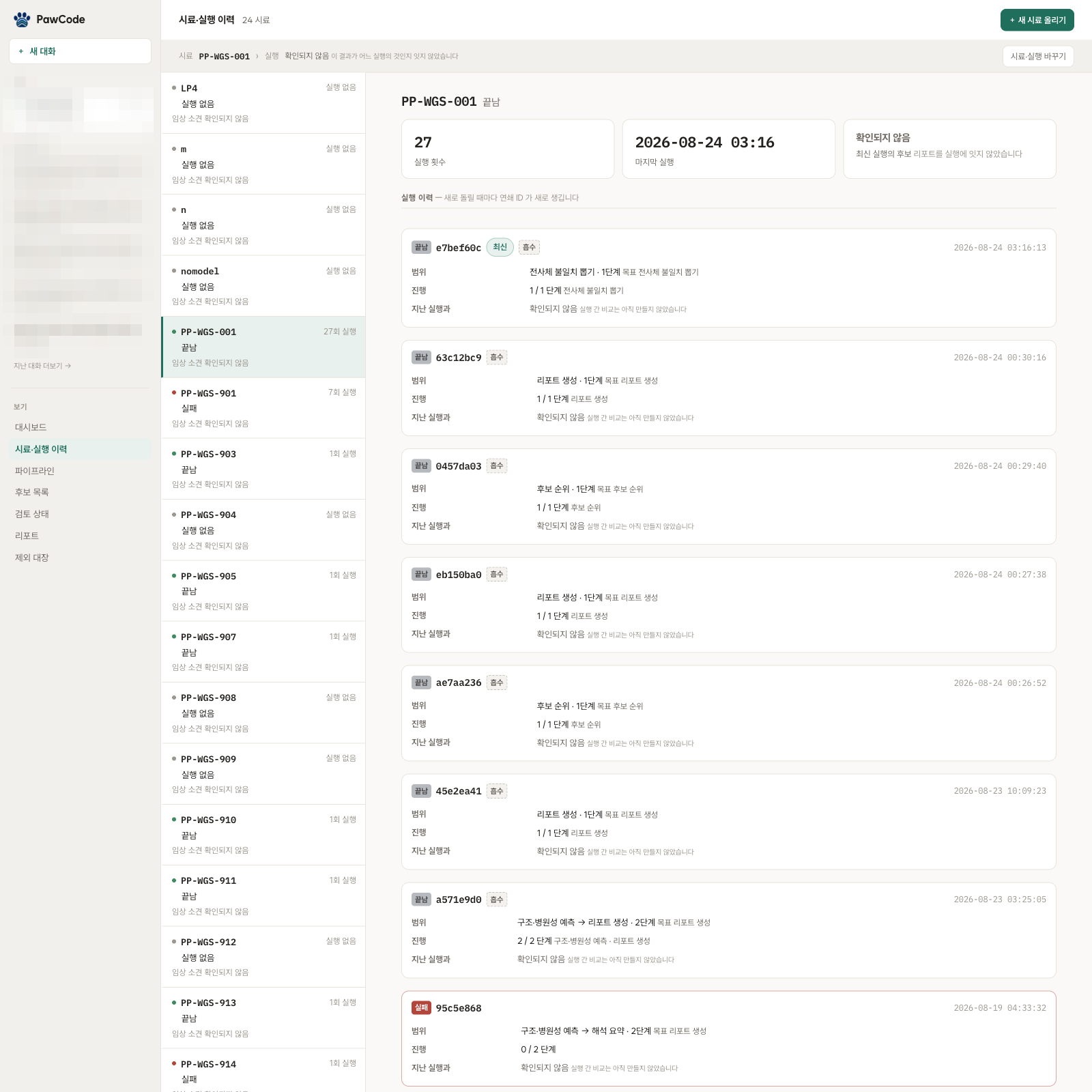Click the 최신 badge on run e7bef60c
This screenshot has height=1092, width=1092.
[500, 247]
